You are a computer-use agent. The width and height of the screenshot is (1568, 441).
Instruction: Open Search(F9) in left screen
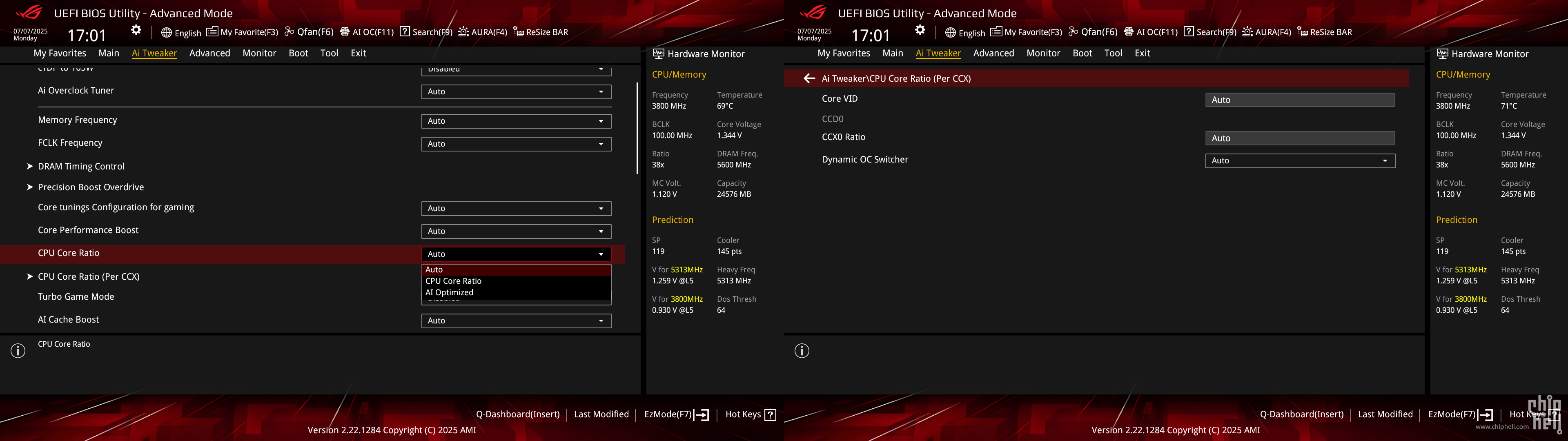[426, 32]
